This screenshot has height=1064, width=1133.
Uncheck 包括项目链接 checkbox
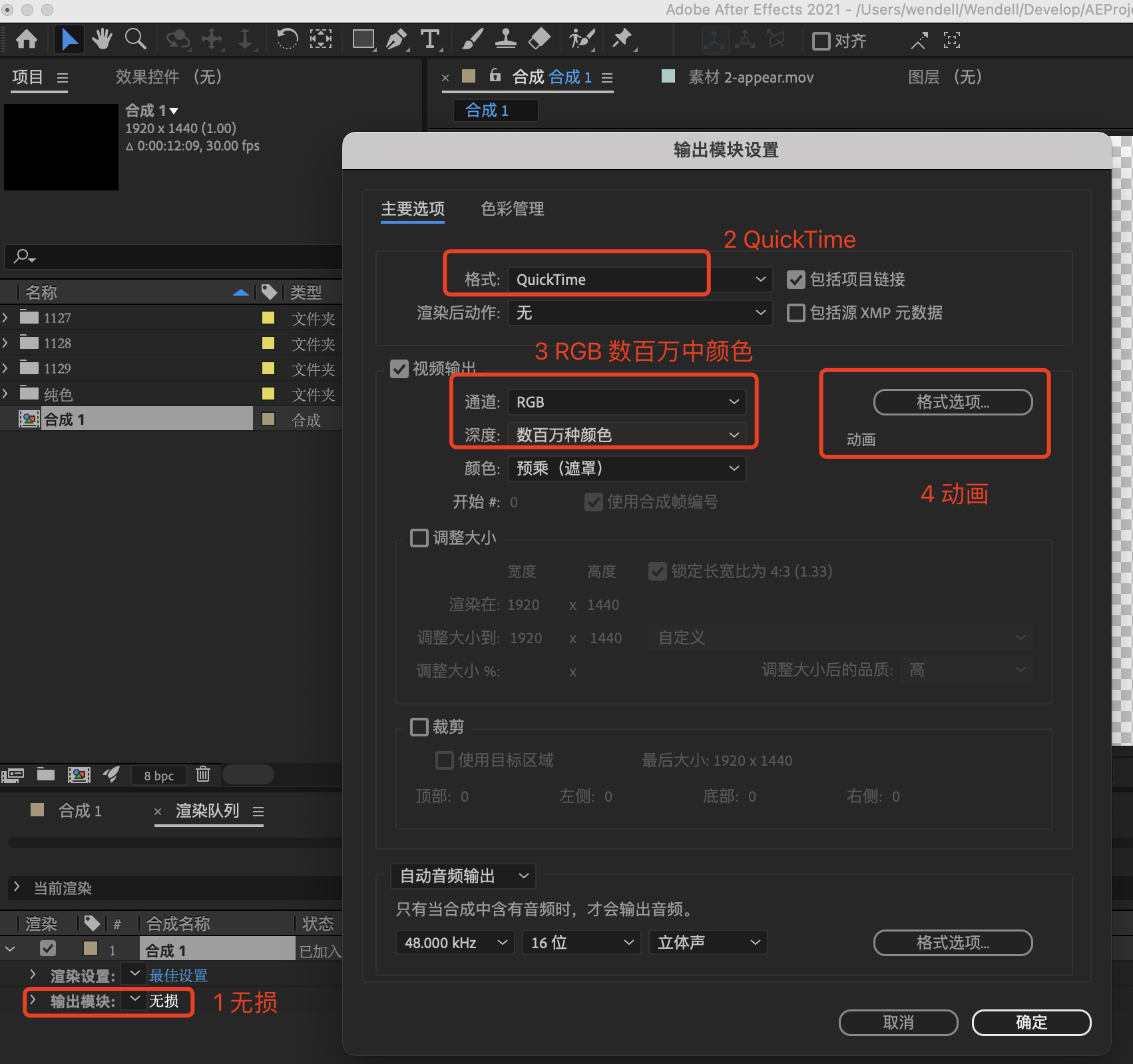tap(796, 280)
